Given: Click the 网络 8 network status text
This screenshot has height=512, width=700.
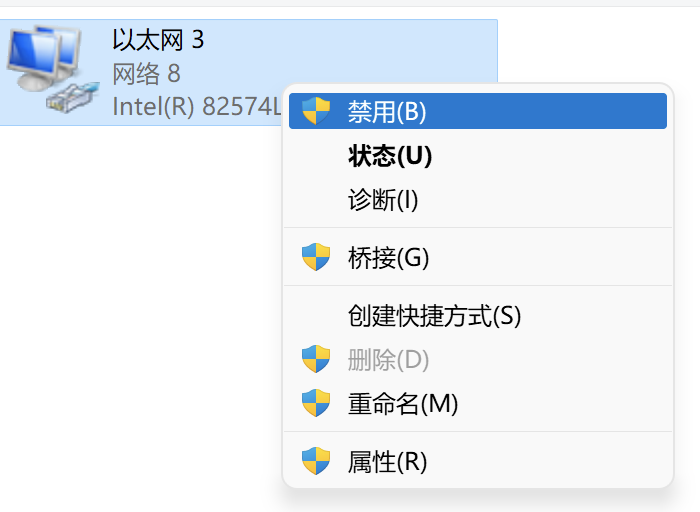Looking at the screenshot, I should pyautogui.click(x=146, y=73).
